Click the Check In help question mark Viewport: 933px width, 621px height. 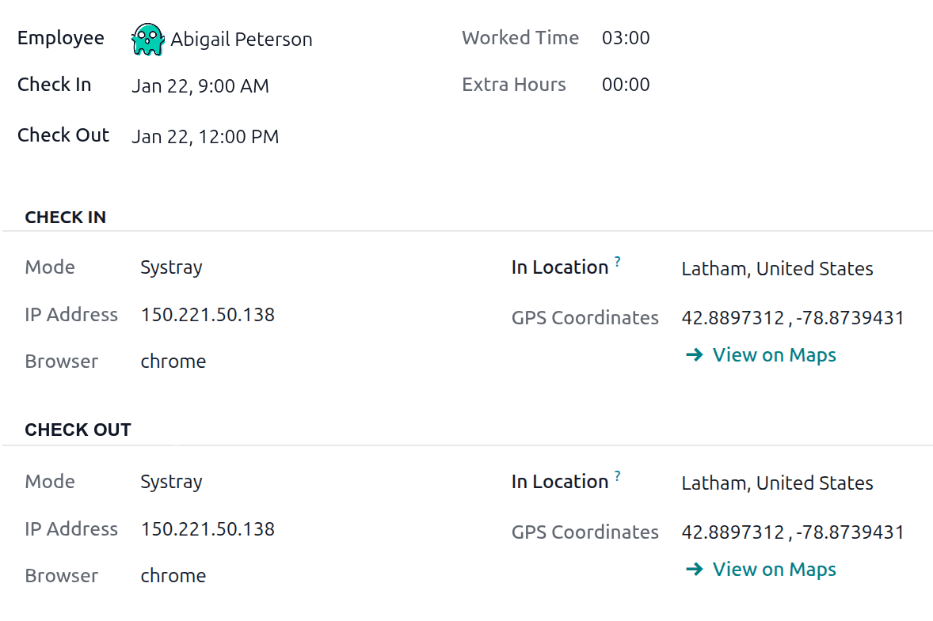coord(618,263)
